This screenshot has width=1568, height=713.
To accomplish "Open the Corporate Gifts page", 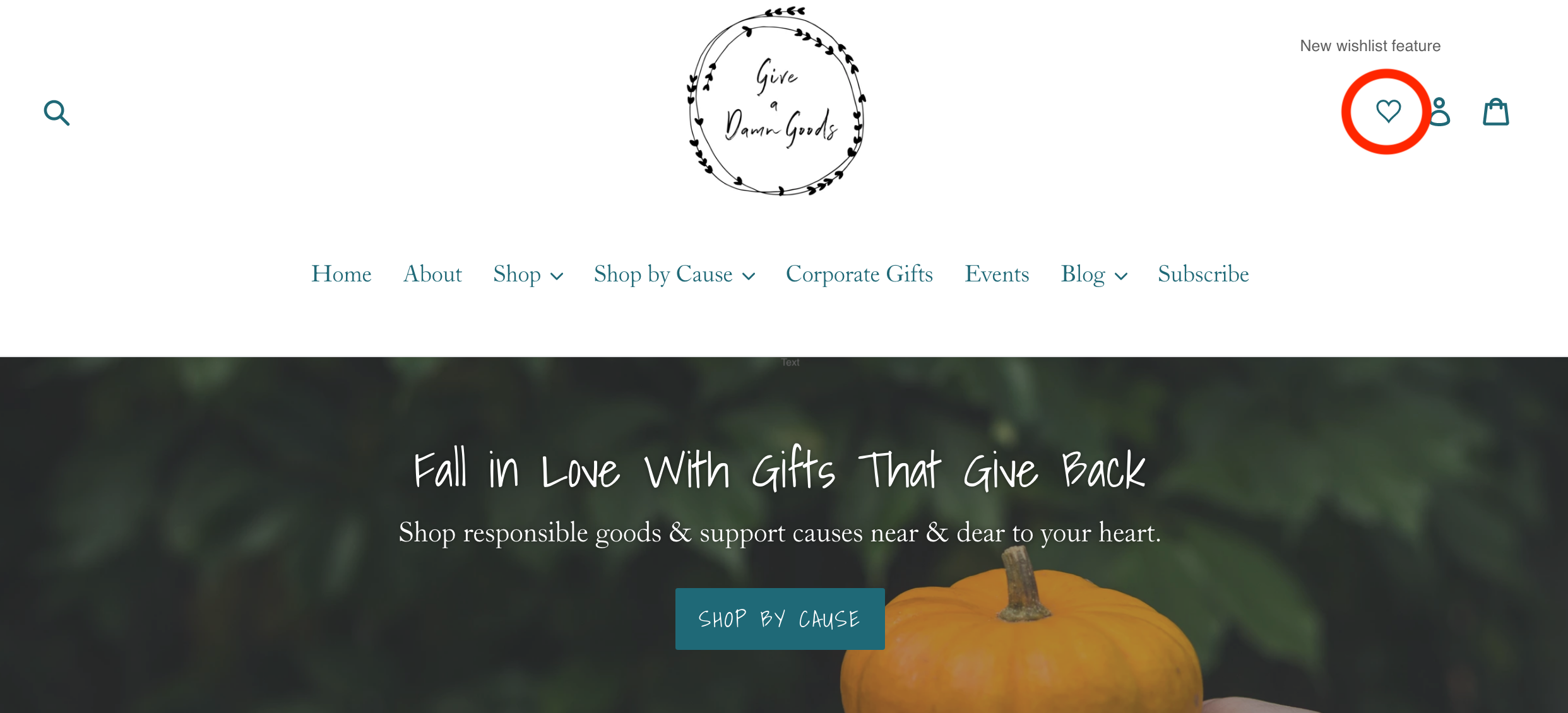I will point(859,274).
